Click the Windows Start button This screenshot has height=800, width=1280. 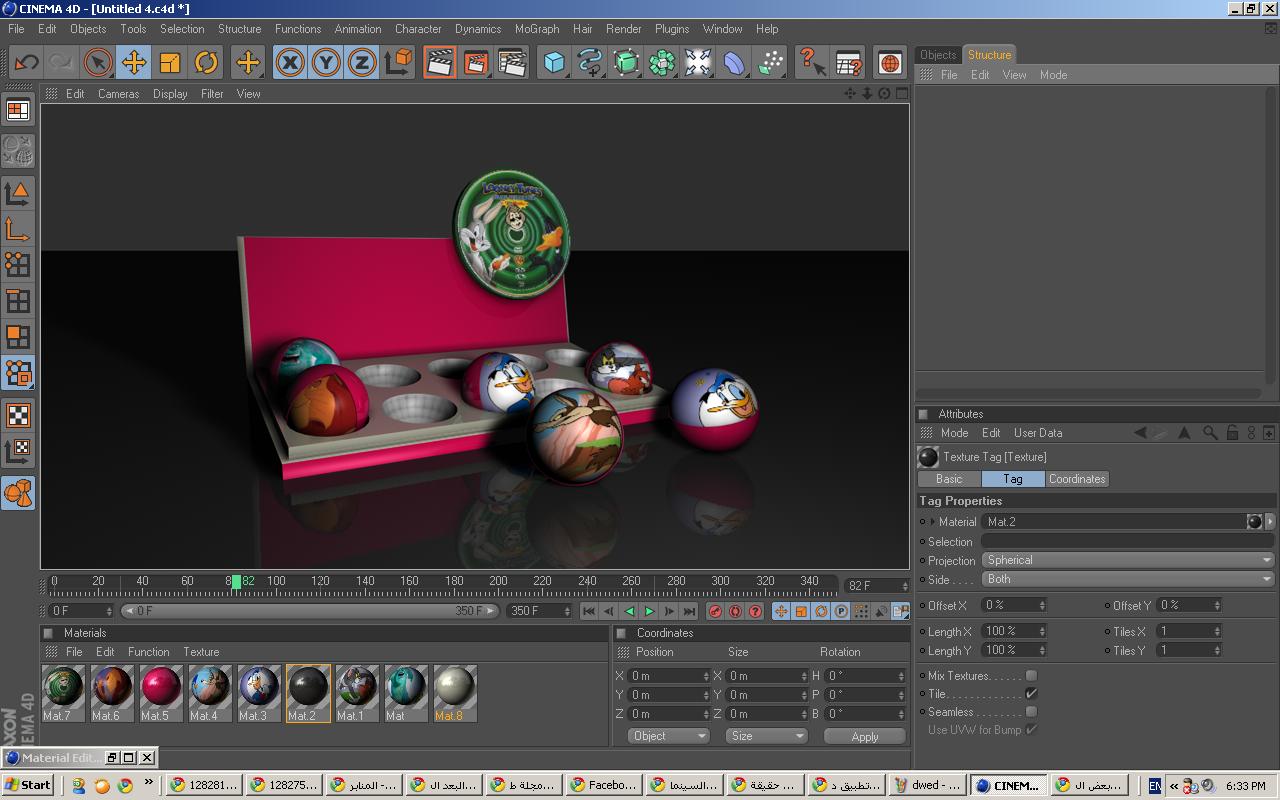coord(27,785)
